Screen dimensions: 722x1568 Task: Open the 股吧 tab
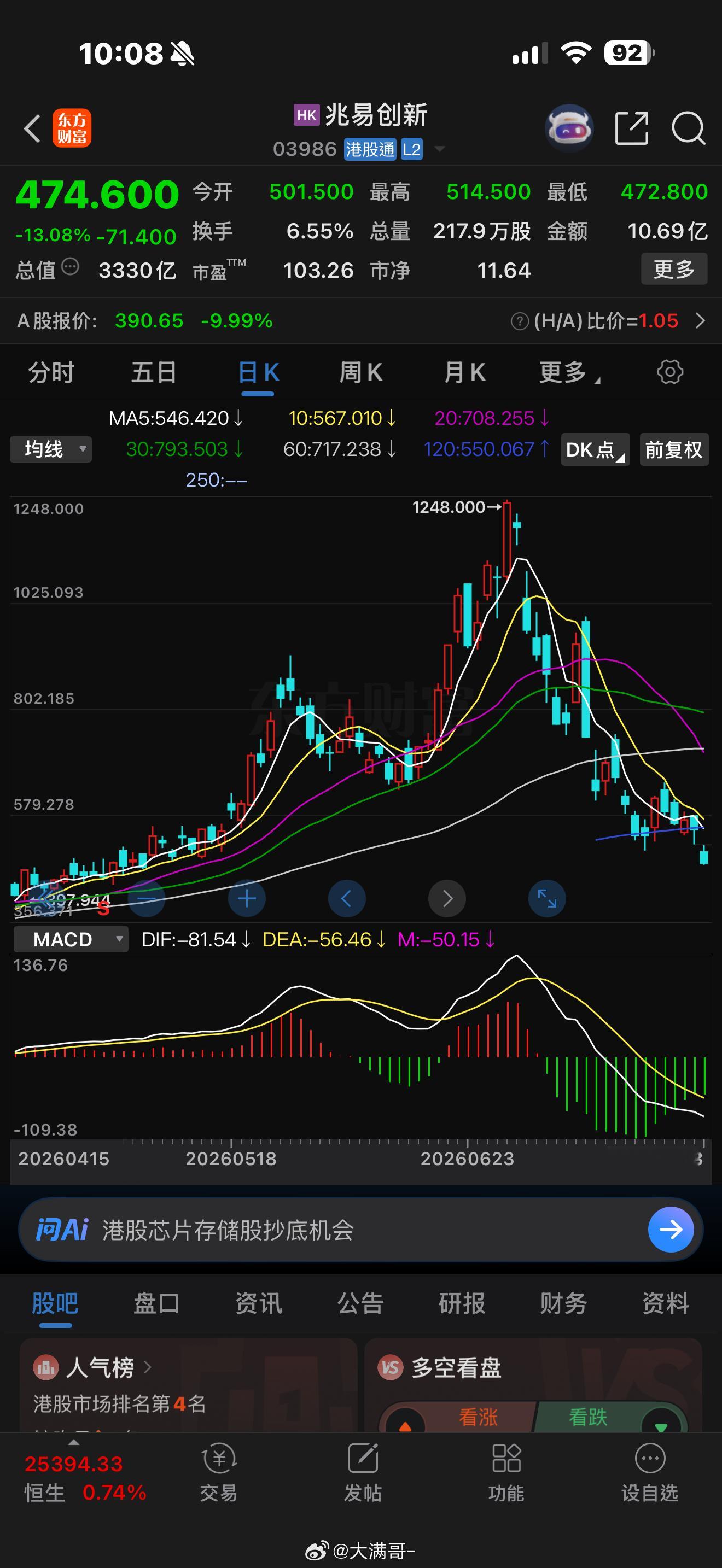[x=55, y=1303]
